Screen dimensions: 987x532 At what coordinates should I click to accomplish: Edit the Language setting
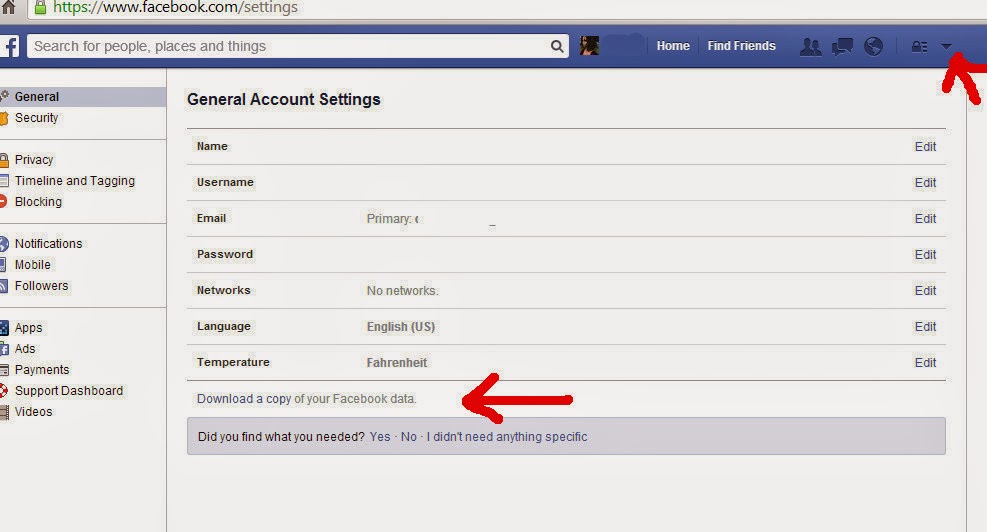click(925, 327)
